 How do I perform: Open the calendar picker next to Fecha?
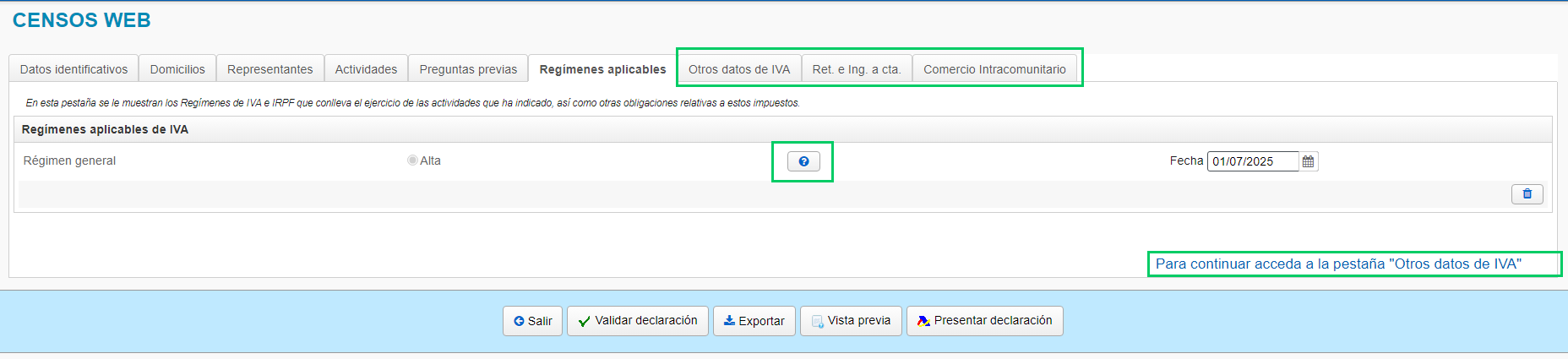coord(1308,161)
